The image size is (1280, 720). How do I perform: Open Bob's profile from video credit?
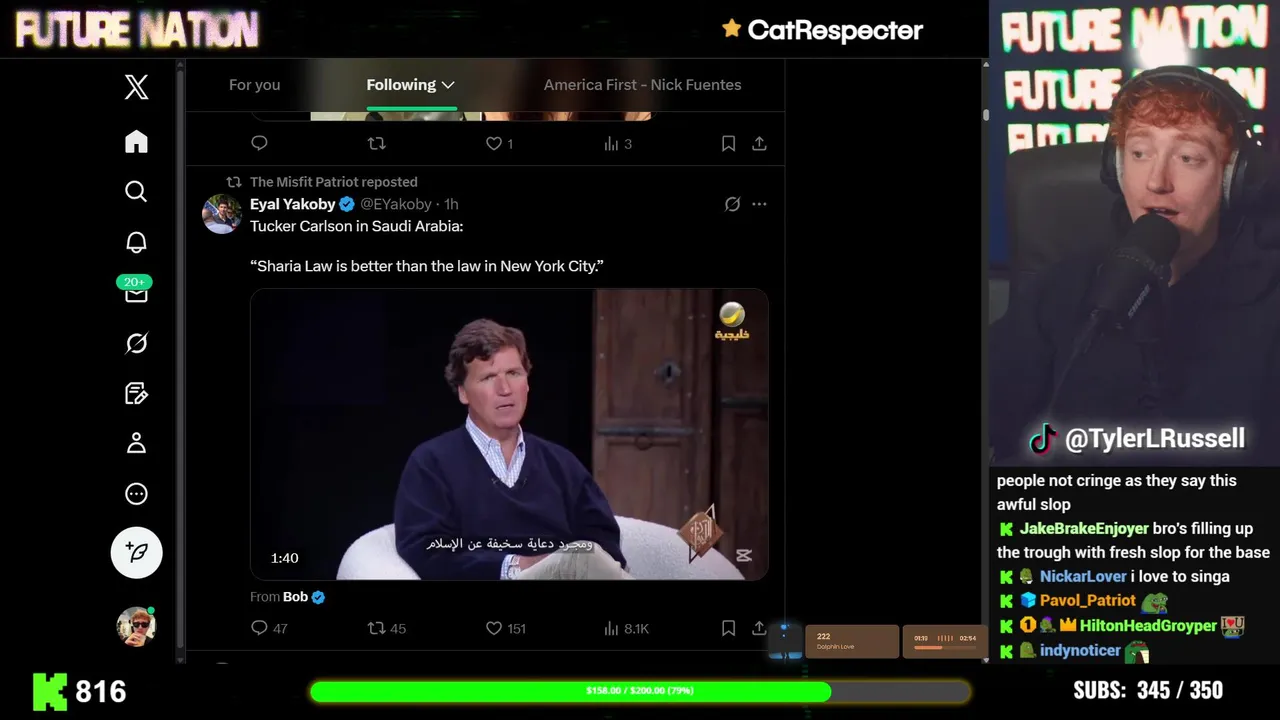point(295,597)
